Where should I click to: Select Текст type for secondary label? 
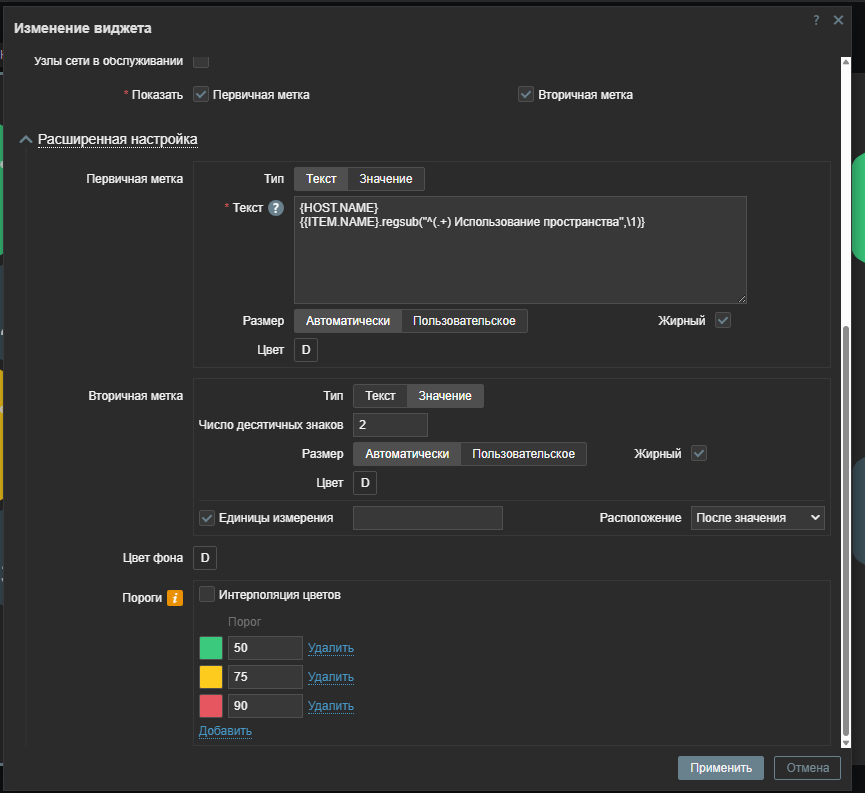pos(380,396)
